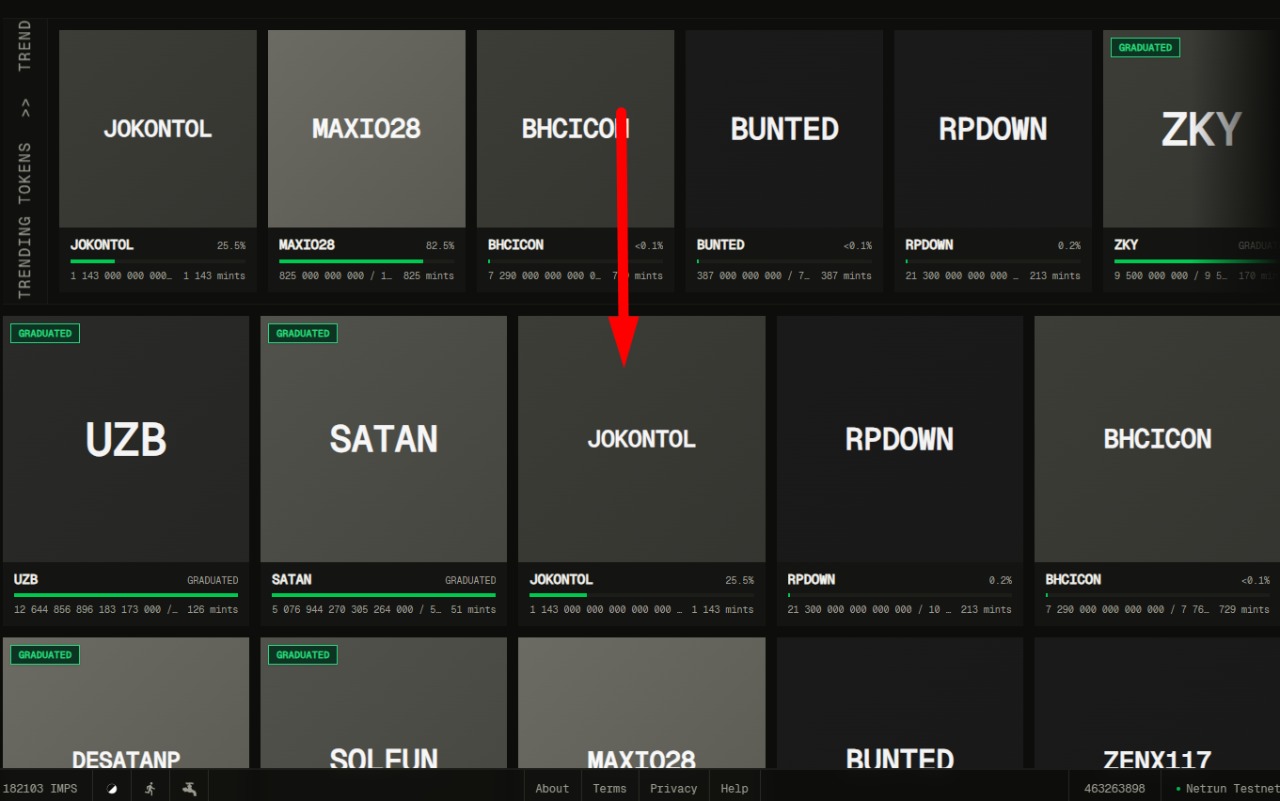This screenshot has width=1280, height=801.
Task: Click the 182103 IMPS counter
Action: click(x=40, y=788)
